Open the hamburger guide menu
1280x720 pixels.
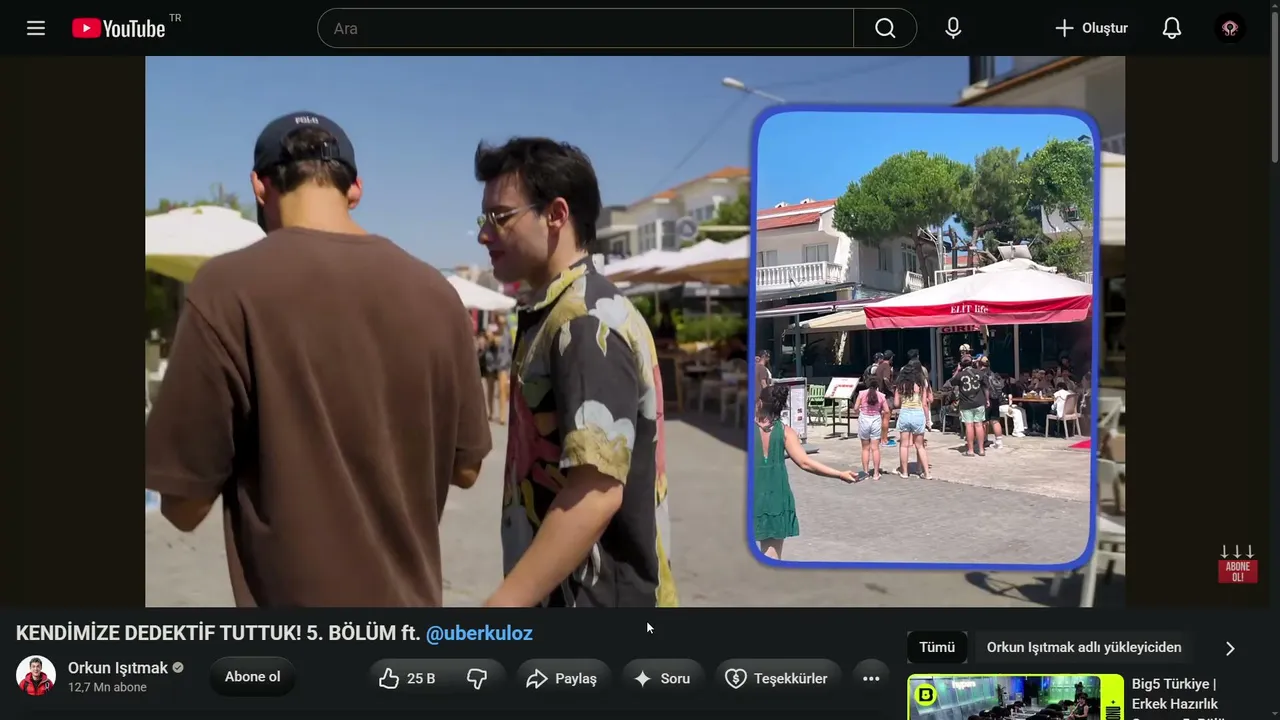click(x=36, y=28)
